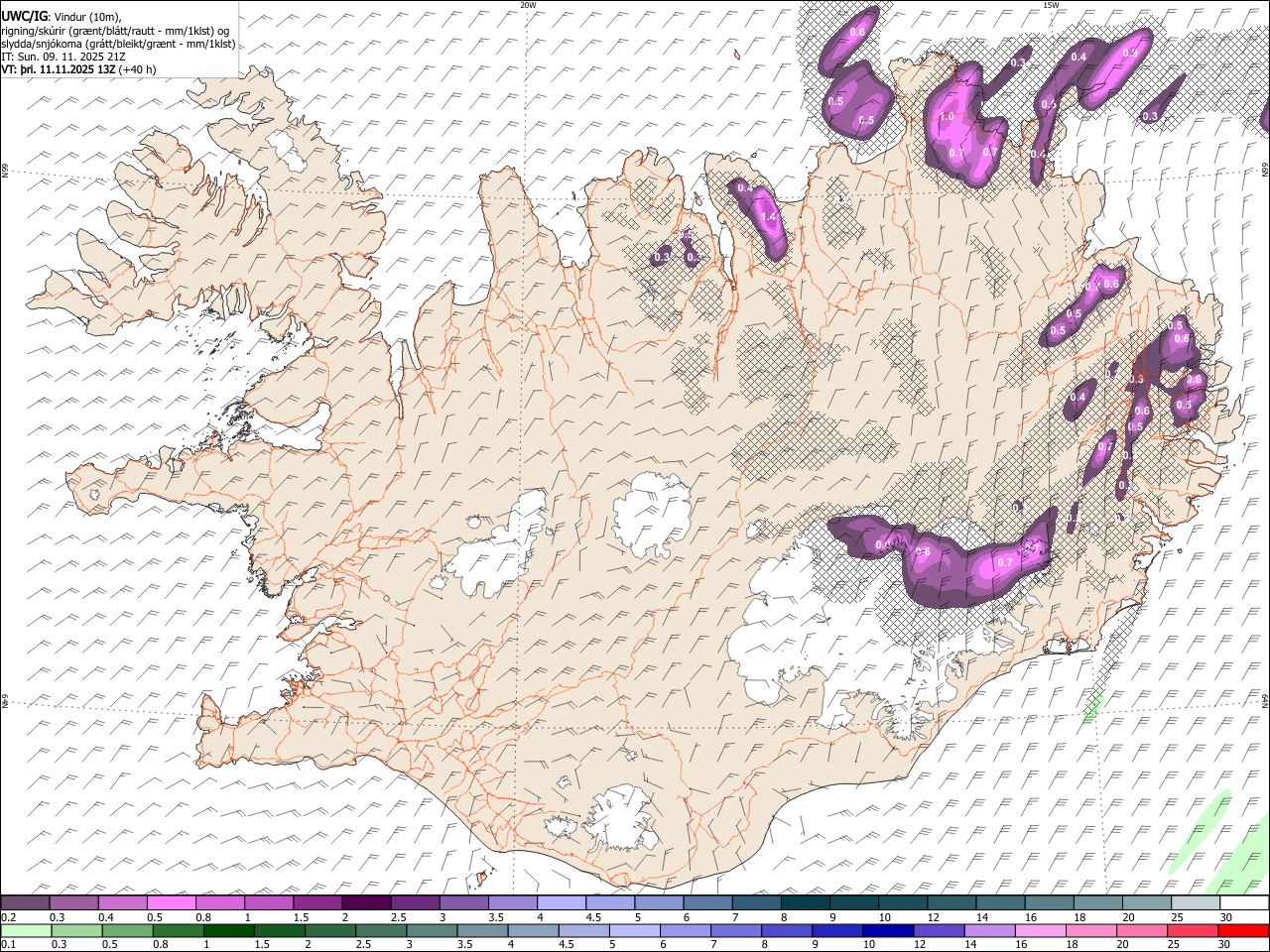Click the 'UWC/IG' title text
The height and width of the screenshot is (952, 1270).
click(24, 15)
